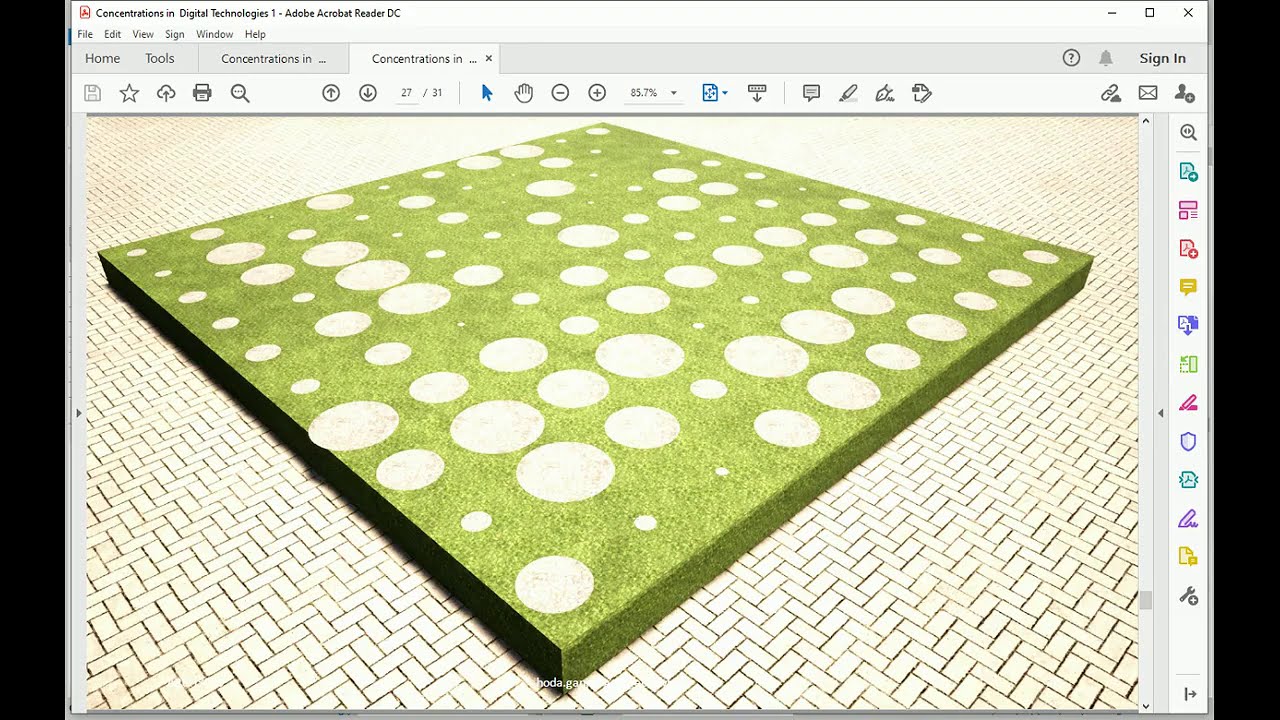This screenshot has height=720, width=1280.
Task: Click the page number field
Action: [406, 93]
